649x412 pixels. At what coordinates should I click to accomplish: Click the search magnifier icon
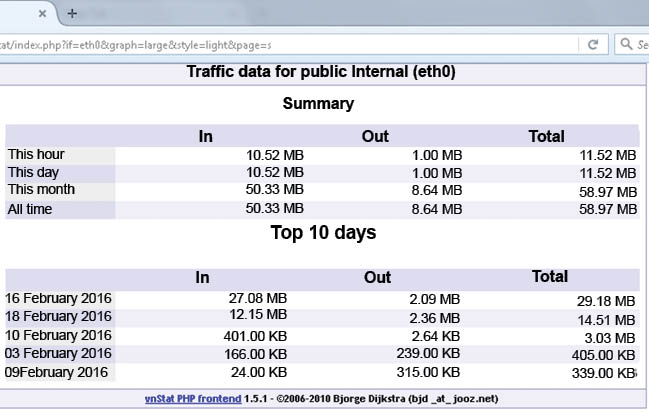click(x=626, y=45)
